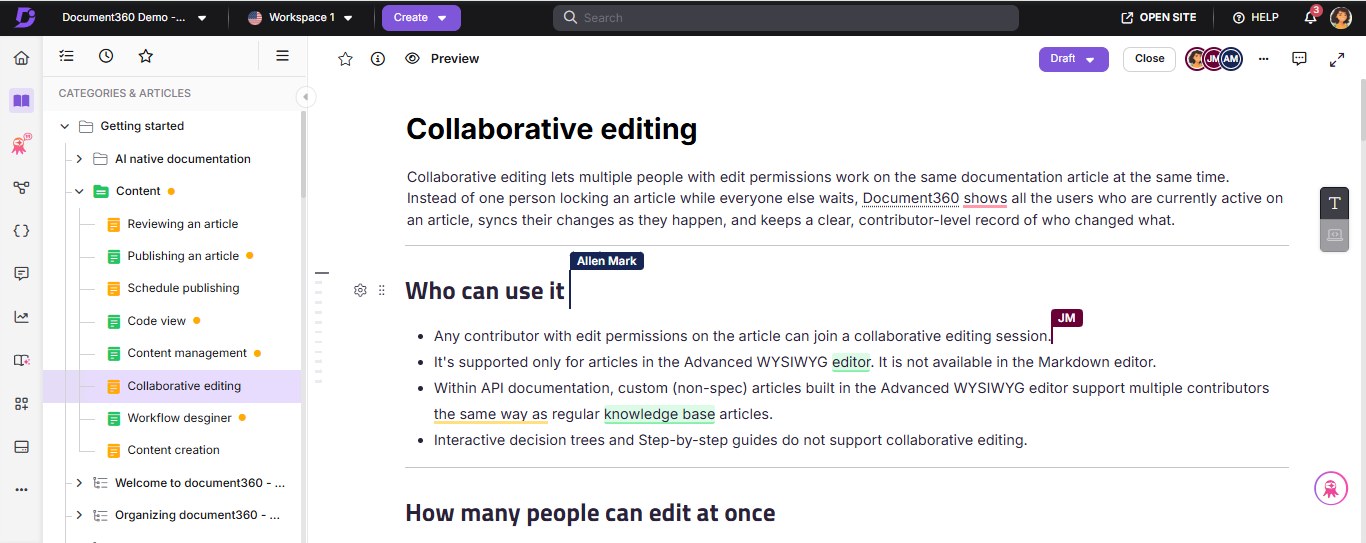
Task: Open the Documentation book icon
Action: [21, 100]
